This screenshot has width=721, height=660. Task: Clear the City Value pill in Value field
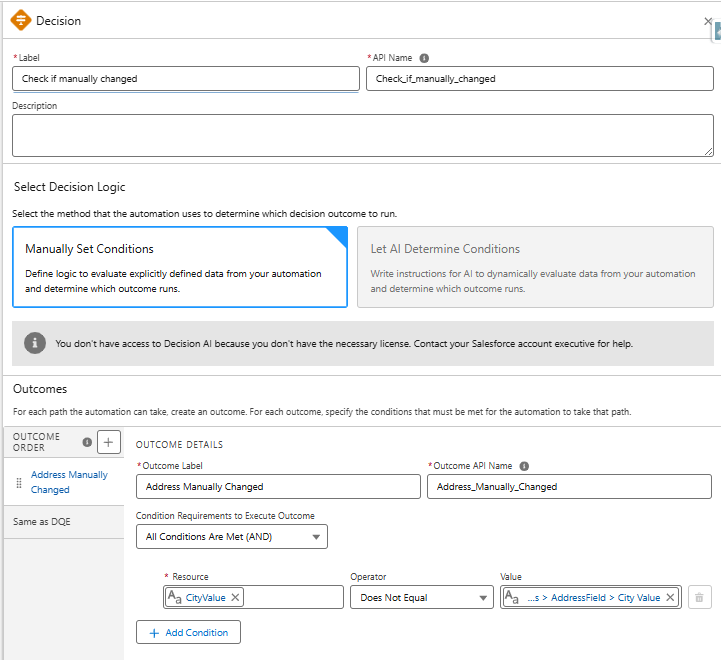(670, 597)
